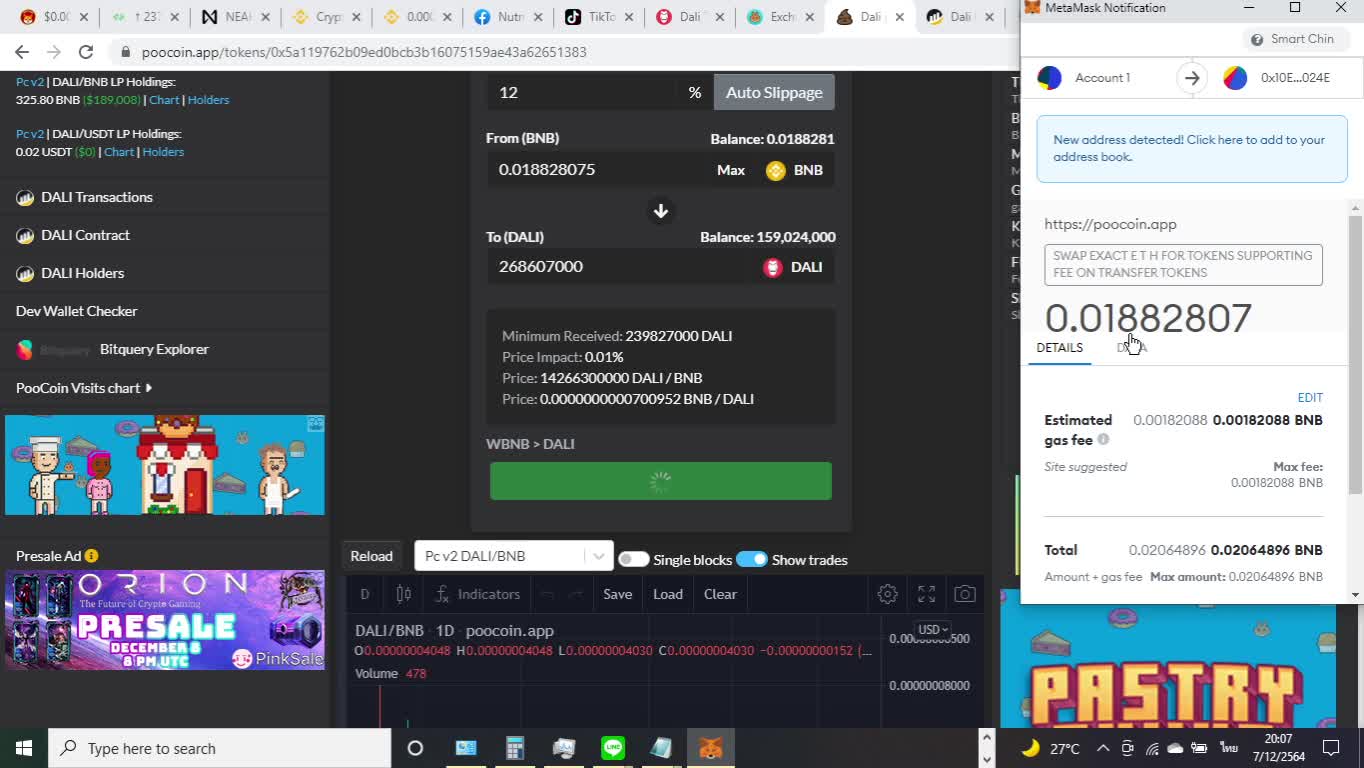1364x768 pixels.
Task: Click browser back arrow
Action: coord(22,52)
